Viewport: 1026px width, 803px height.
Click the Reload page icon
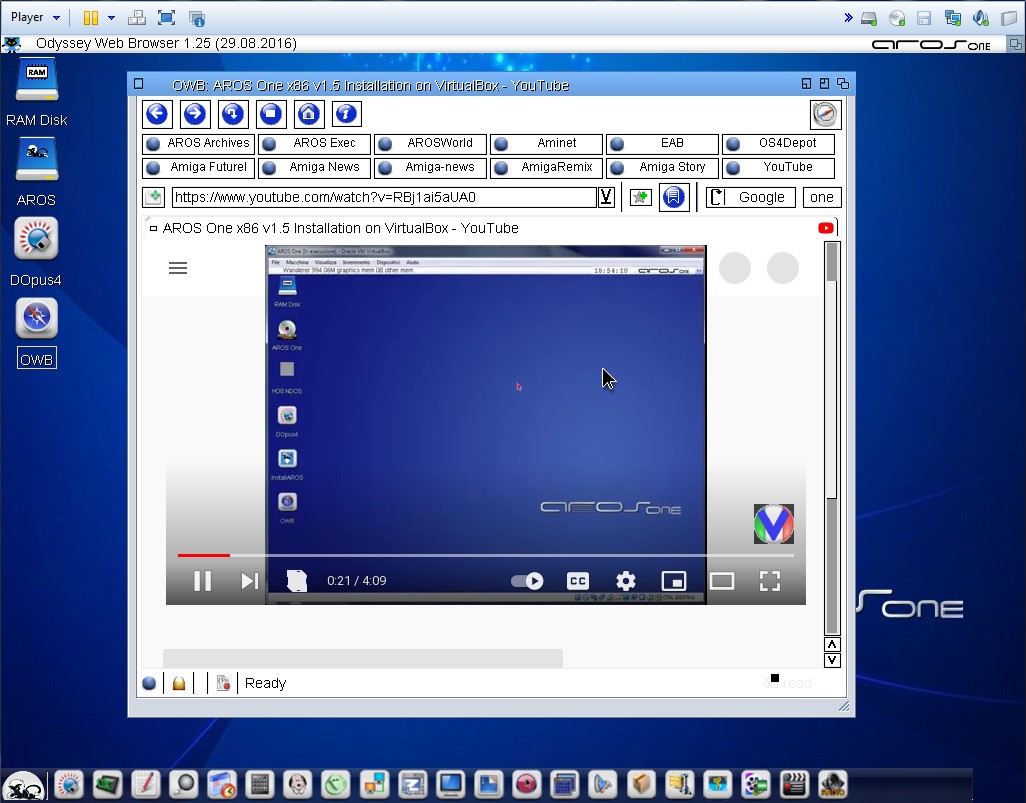point(232,114)
